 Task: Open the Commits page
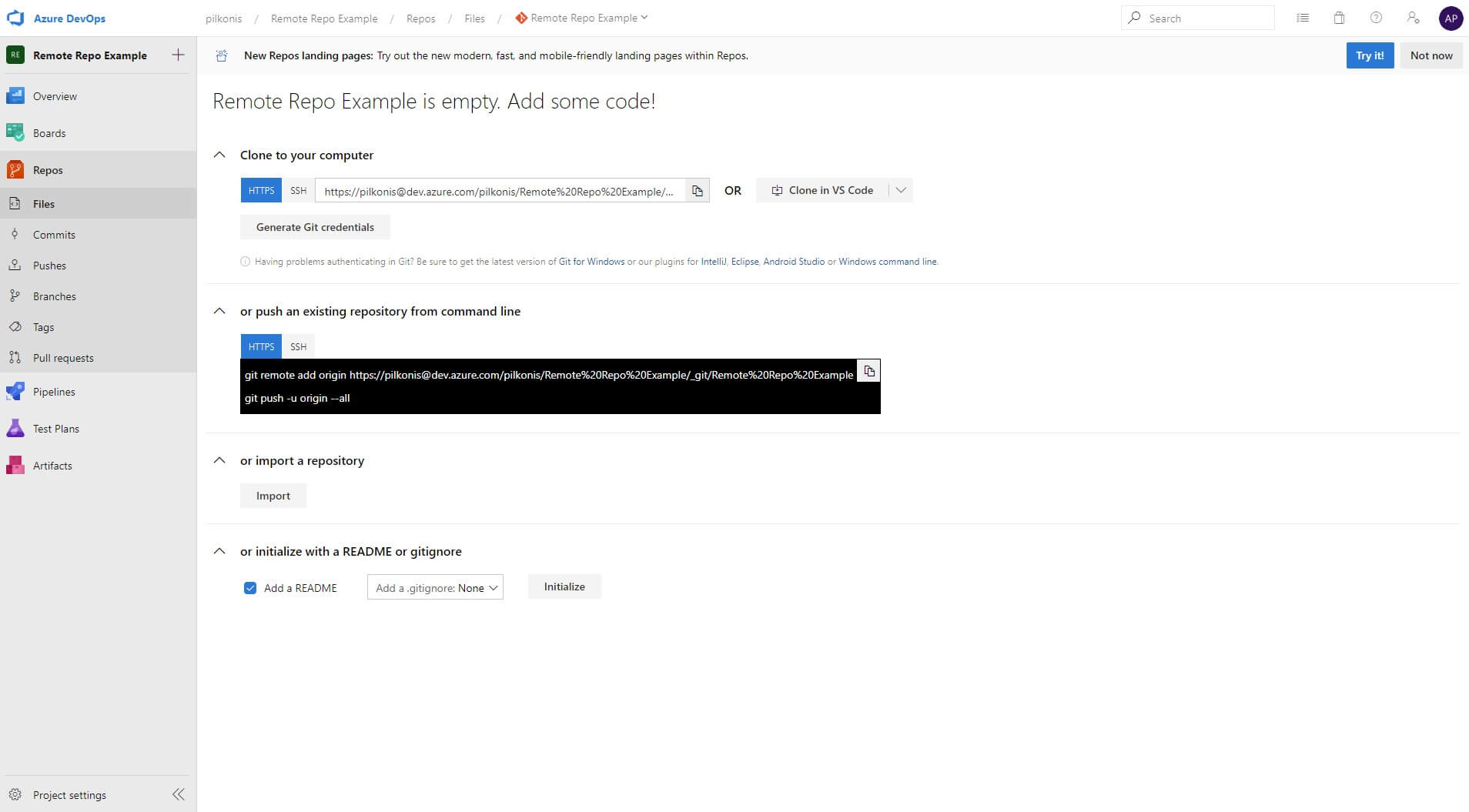pos(98,235)
